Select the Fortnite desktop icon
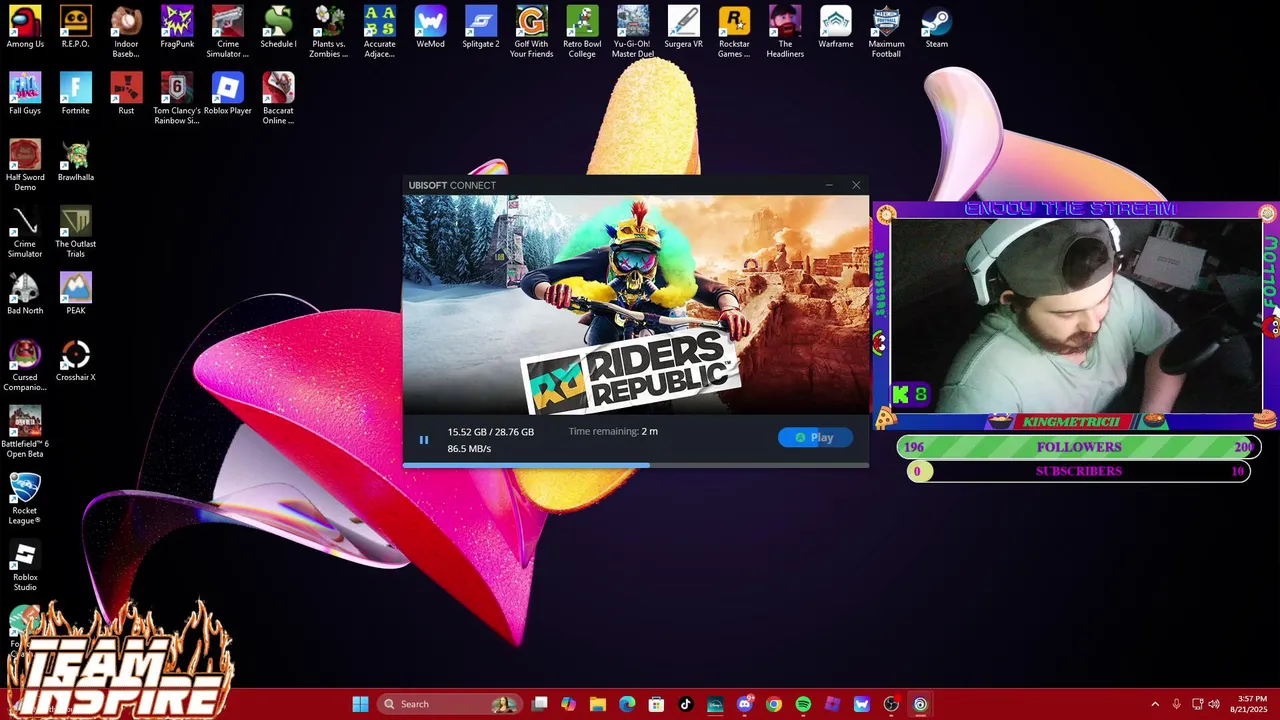 (x=75, y=94)
